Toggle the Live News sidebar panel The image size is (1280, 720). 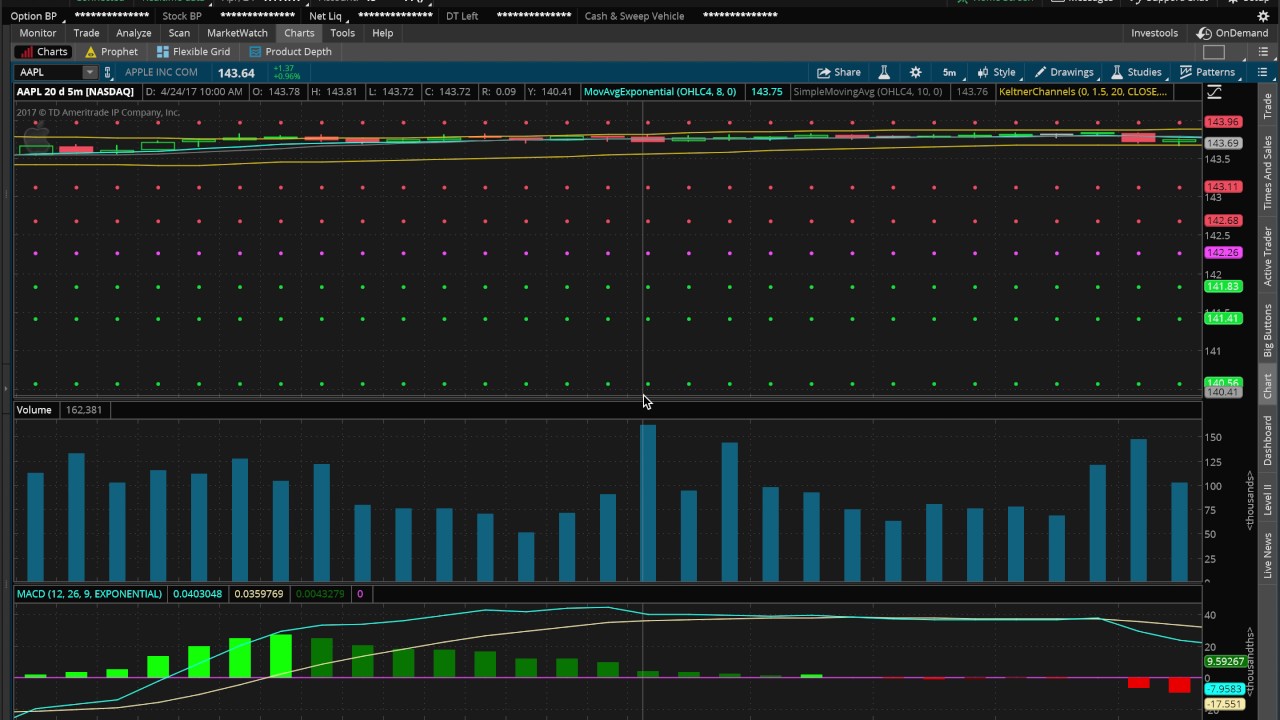tap(1268, 555)
